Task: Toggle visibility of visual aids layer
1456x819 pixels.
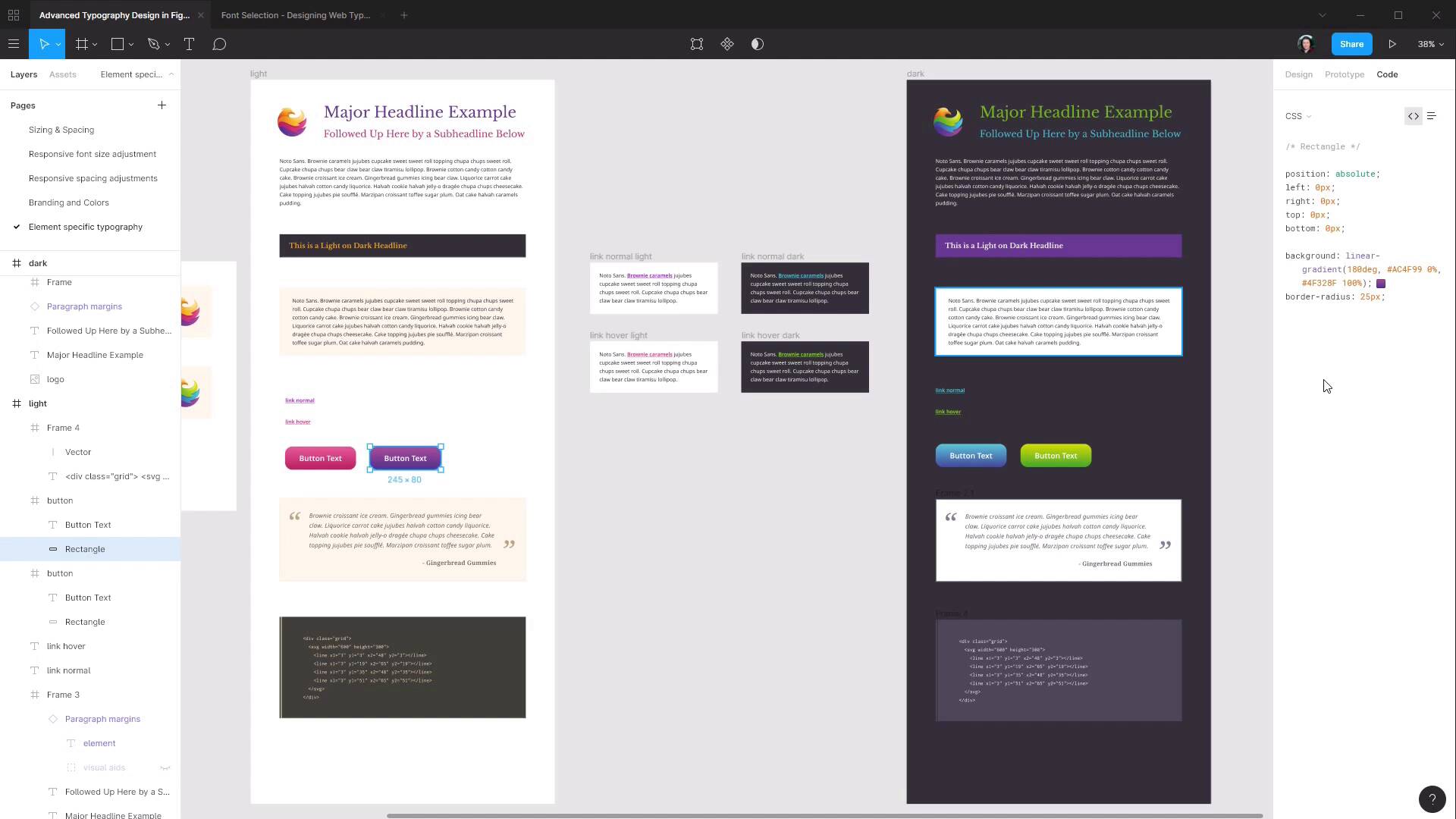Action: 165,767
